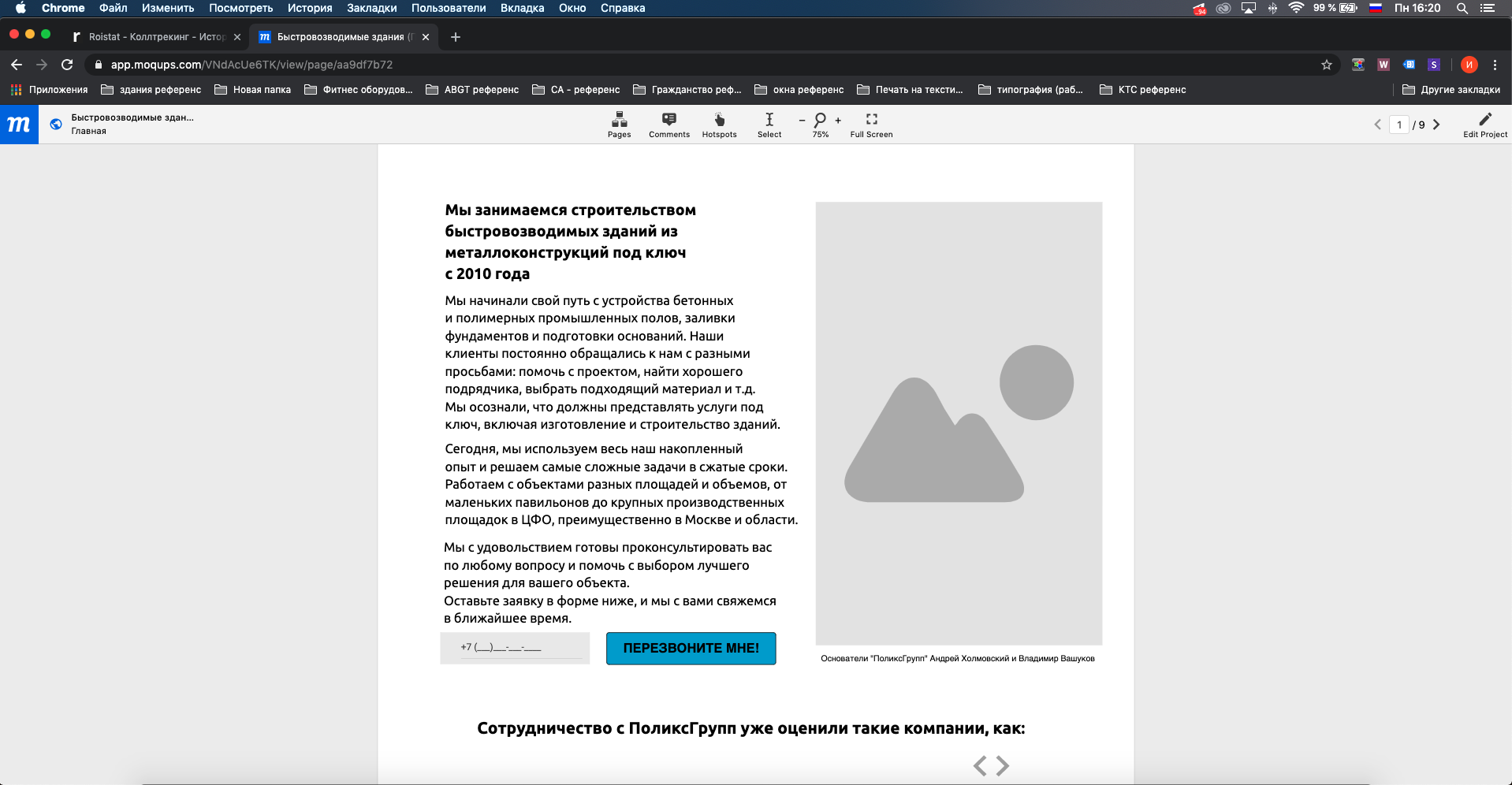Click the phone number input field
Screen dimensions: 1512x785
tap(515, 648)
